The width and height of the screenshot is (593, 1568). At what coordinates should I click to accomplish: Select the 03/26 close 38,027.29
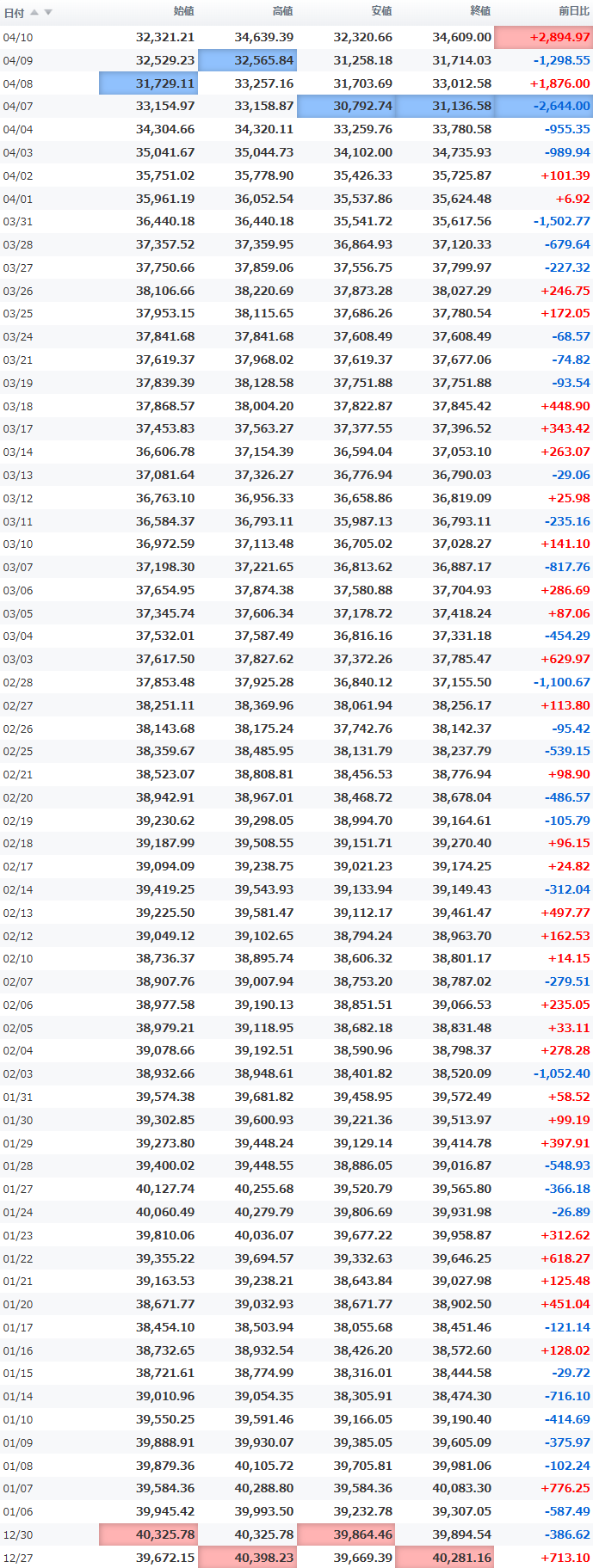click(462, 291)
